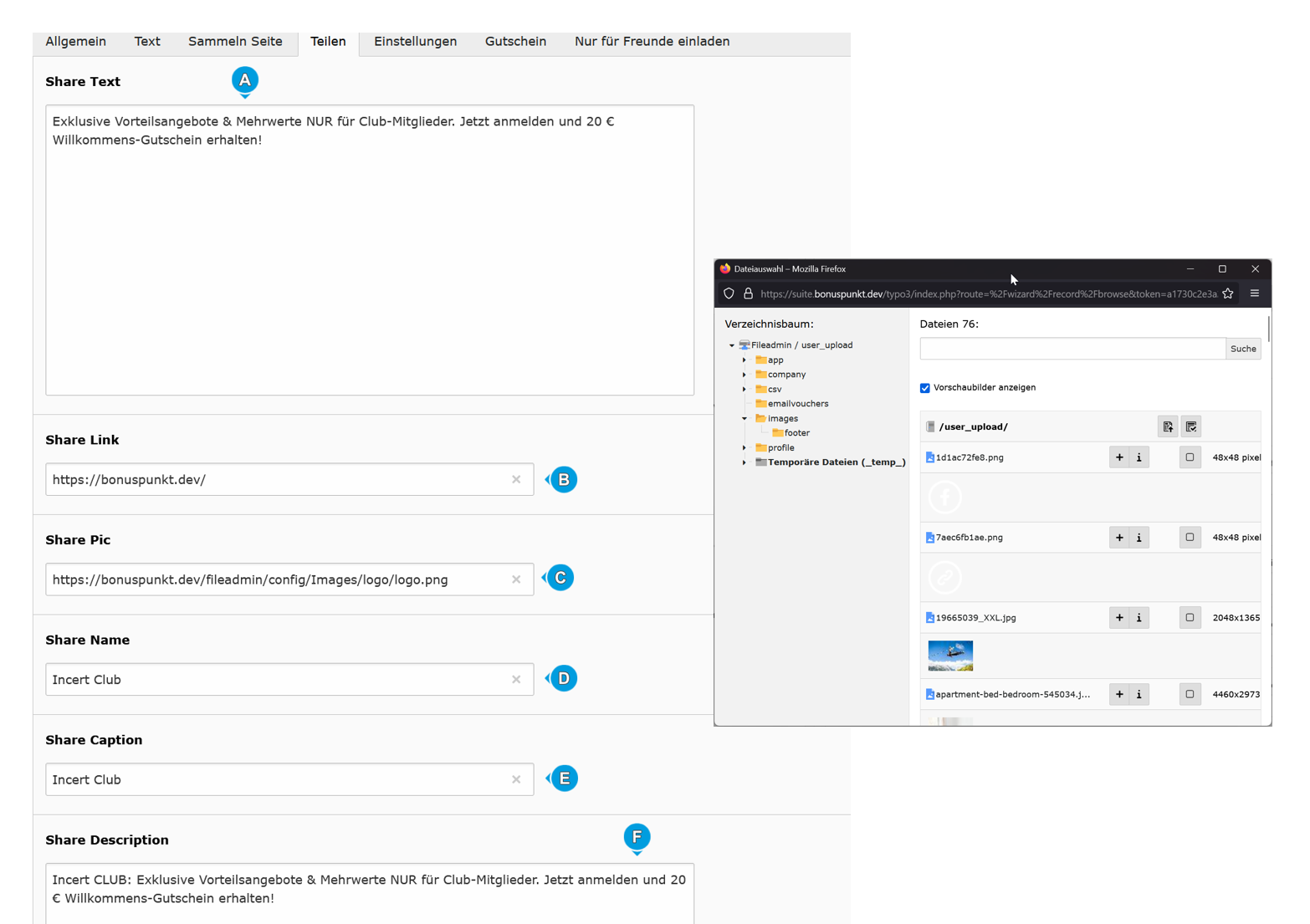Show info for 7aec6fb1ae.png
This screenshot has height=924, width=1310.
click(x=1139, y=538)
